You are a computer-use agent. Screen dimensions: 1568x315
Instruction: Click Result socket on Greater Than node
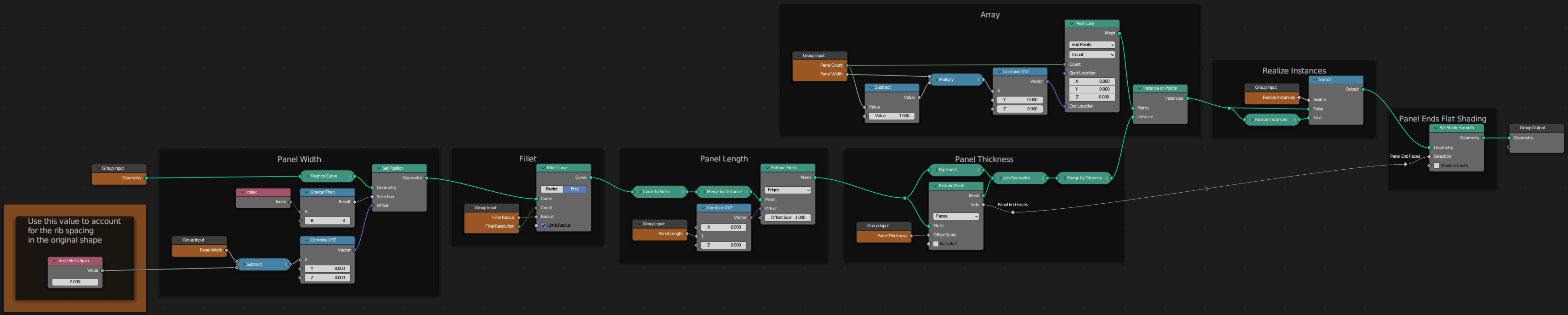pos(354,202)
